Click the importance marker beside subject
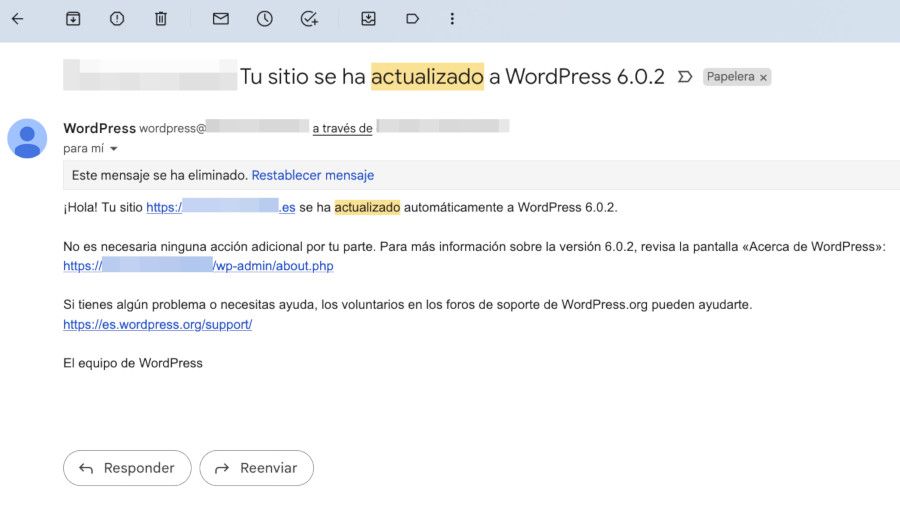Image resolution: width=900 pixels, height=512 pixels. pos(684,77)
